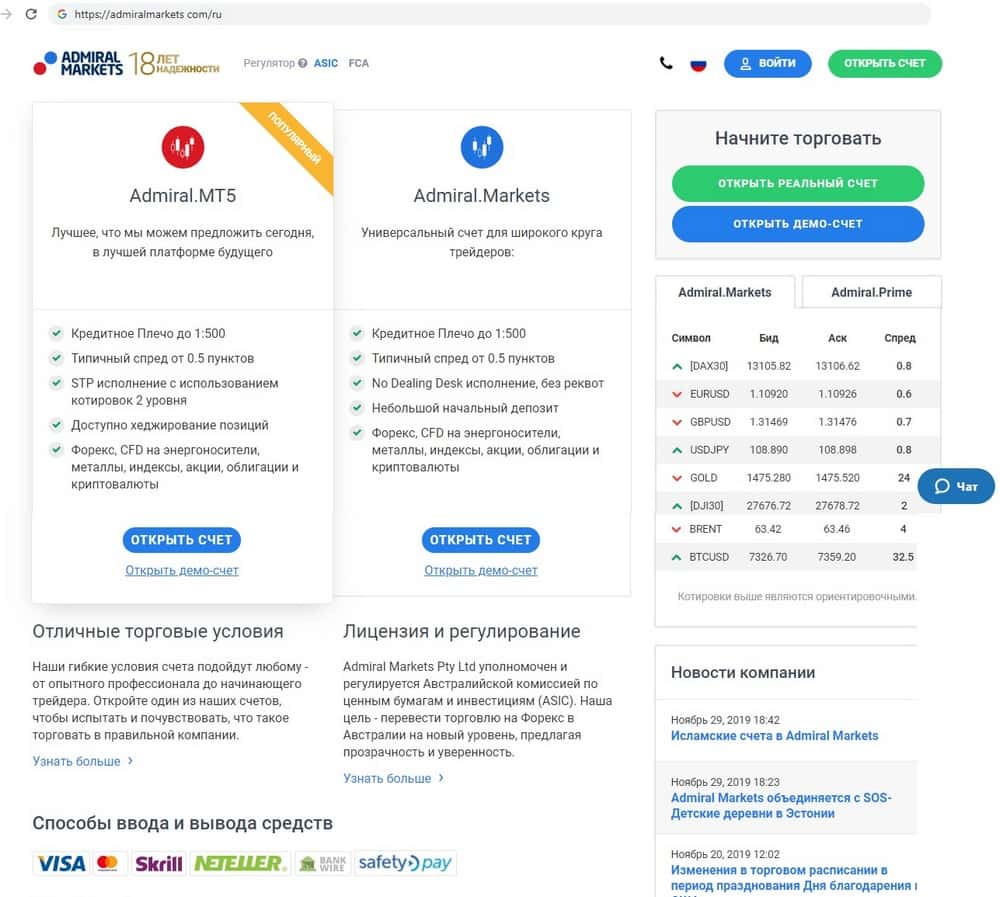Click the up arrow beside [DAX30]
Viewport: 1000px width, 897px height.
(677, 366)
